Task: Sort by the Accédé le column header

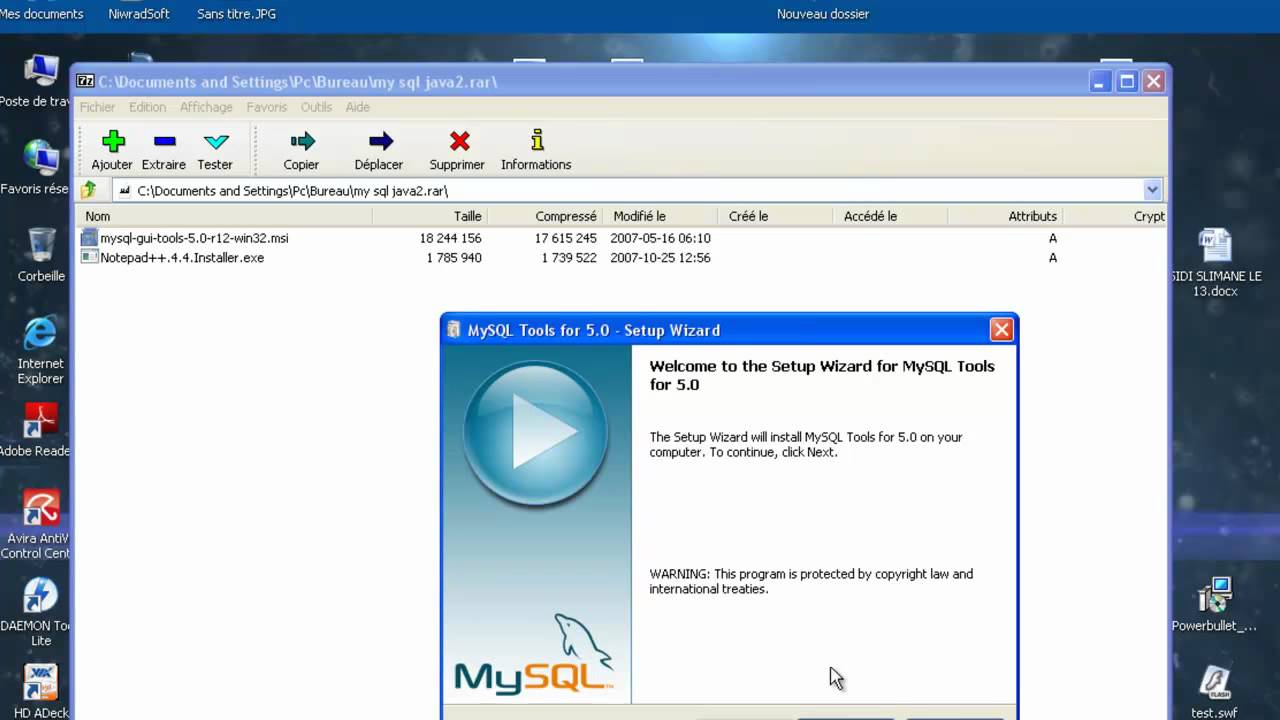Action: pyautogui.click(x=890, y=216)
